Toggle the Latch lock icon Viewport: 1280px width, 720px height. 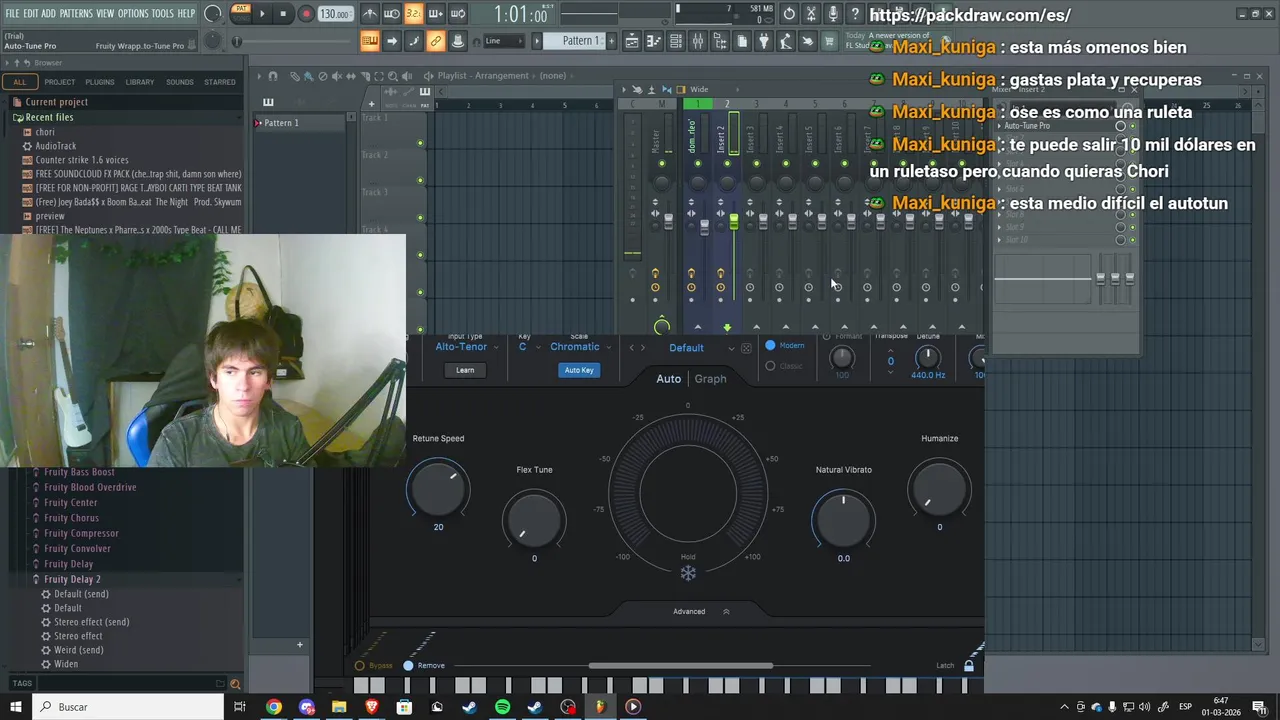pyautogui.click(x=968, y=666)
